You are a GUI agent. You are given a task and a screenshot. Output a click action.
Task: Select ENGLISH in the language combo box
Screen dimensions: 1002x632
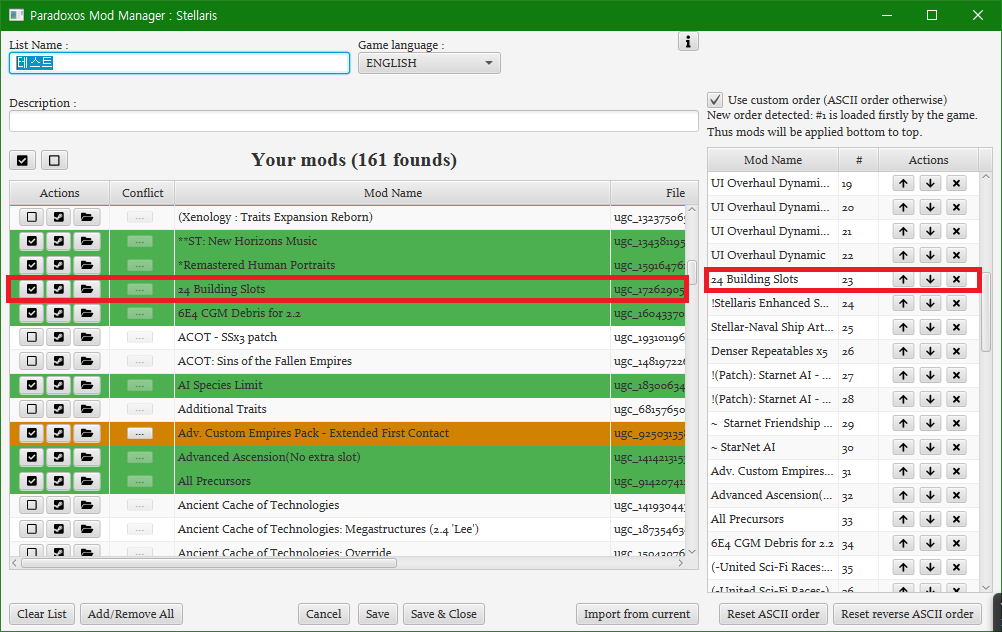tap(428, 62)
